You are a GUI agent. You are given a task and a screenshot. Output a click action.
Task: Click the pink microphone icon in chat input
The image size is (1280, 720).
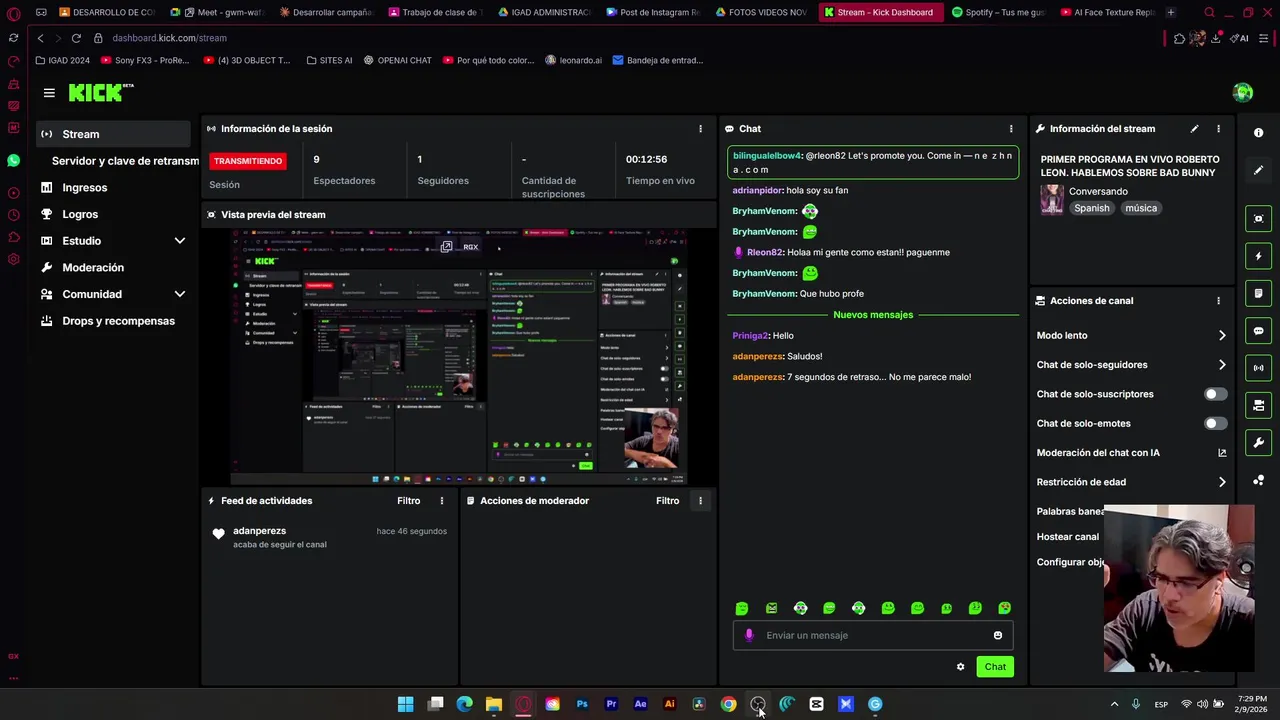pyautogui.click(x=749, y=635)
